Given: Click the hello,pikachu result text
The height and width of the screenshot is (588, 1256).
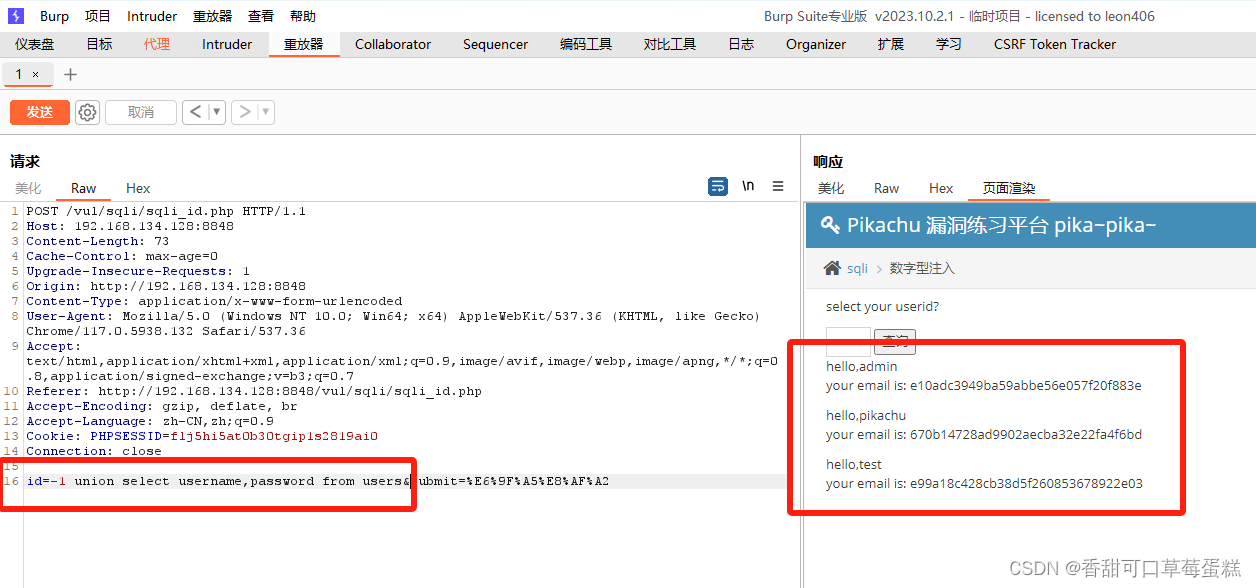Looking at the screenshot, I should point(866,415).
